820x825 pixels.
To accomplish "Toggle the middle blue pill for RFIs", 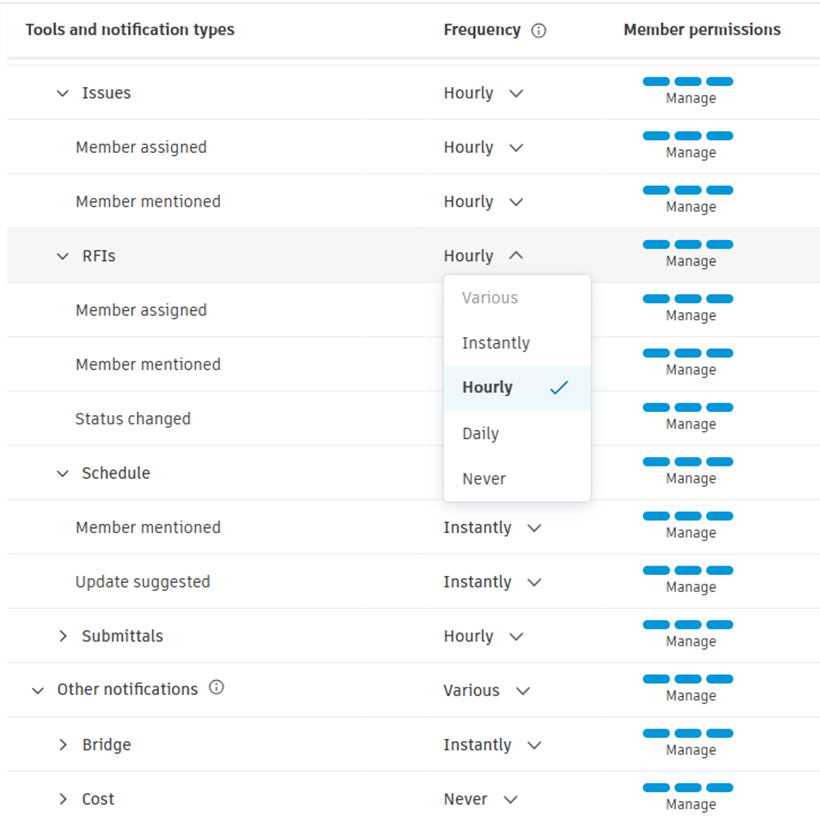I will 689,243.
